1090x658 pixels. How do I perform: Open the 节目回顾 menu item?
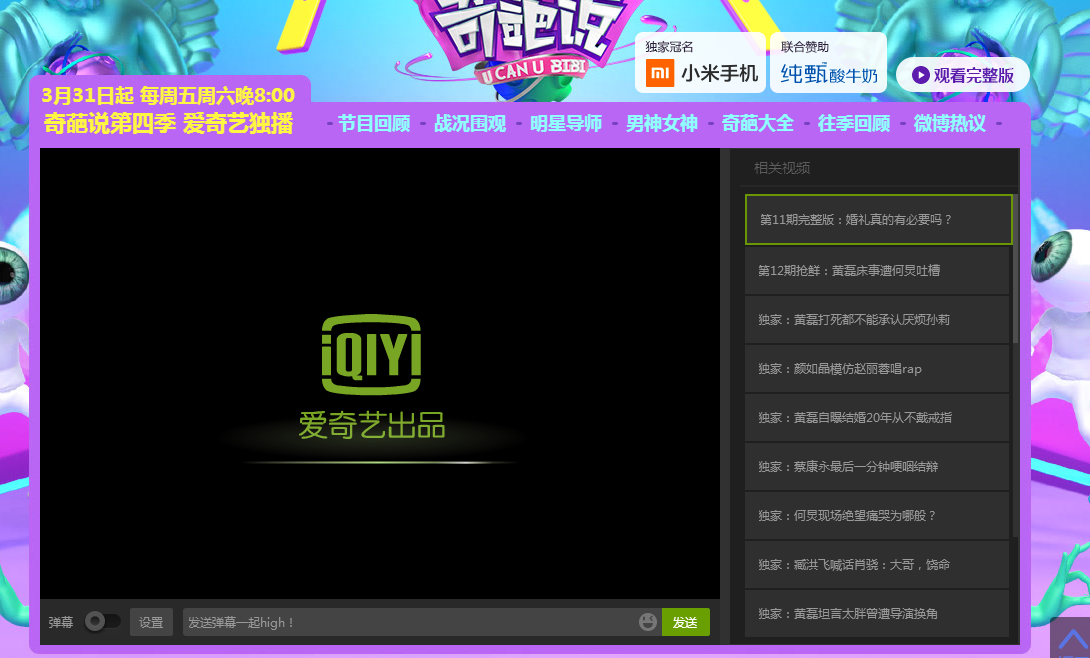pyautogui.click(x=374, y=124)
